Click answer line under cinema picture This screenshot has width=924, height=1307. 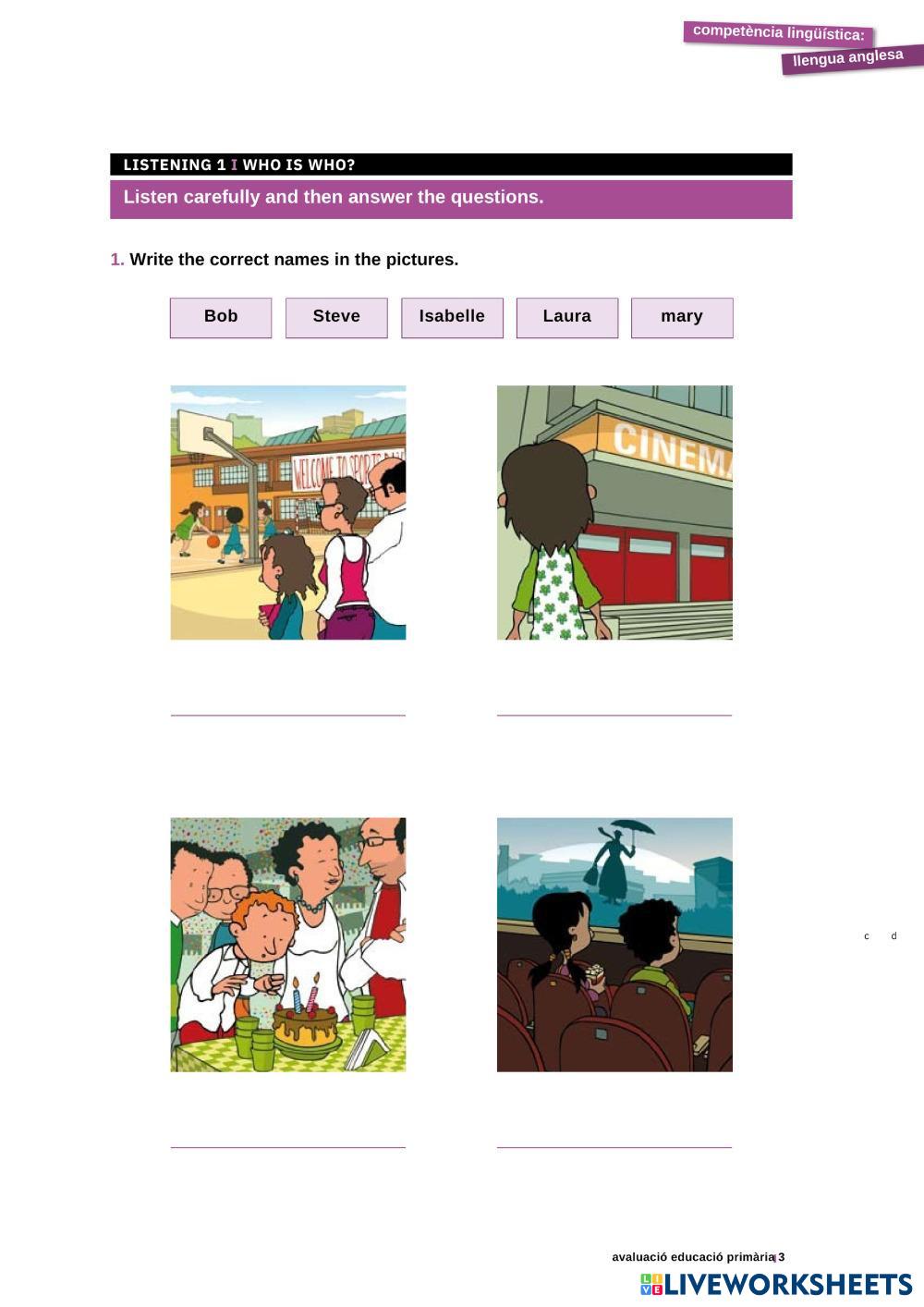pos(614,715)
